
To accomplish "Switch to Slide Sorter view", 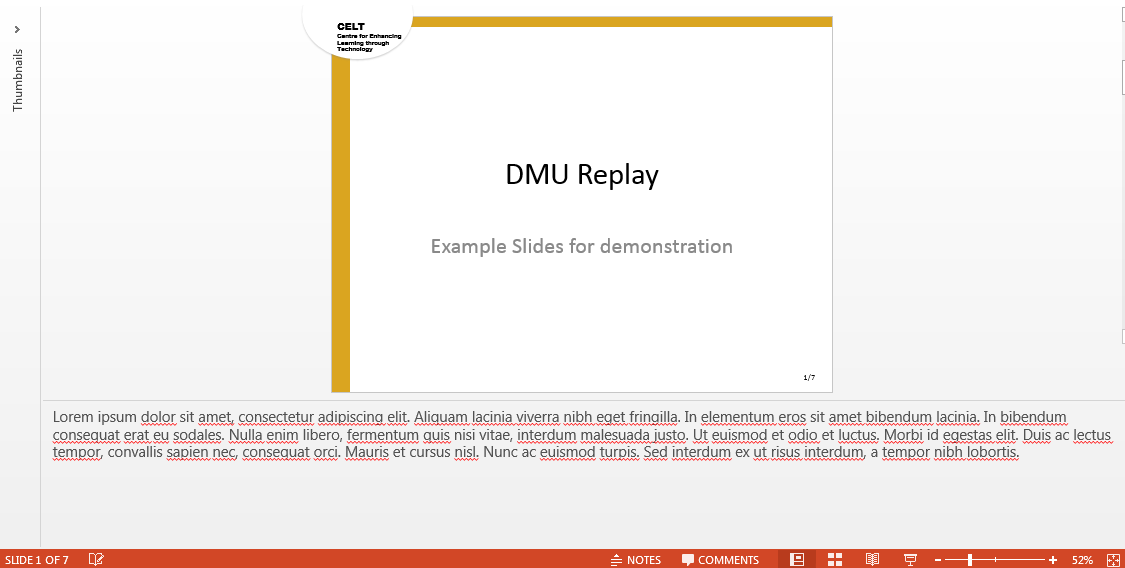I will point(834,559).
